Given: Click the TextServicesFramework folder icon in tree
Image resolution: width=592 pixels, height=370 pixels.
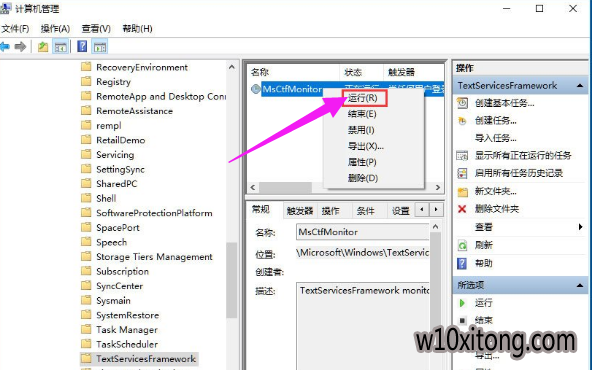Looking at the screenshot, I should [86, 358].
